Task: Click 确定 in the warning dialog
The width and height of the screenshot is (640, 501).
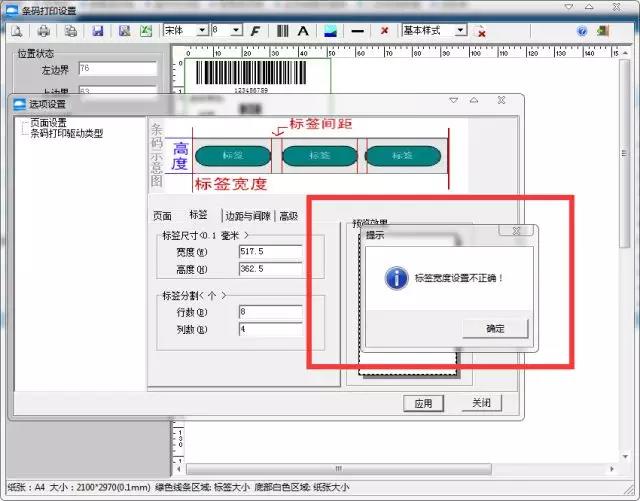Action: coord(495,329)
